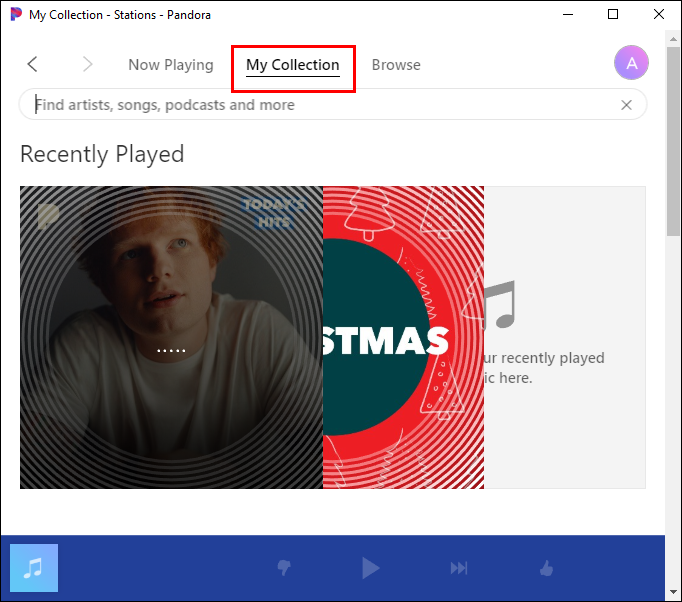Image resolution: width=682 pixels, height=602 pixels.
Task: Click the scroll down arrow of the scrollbar
Action: (673, 592)
